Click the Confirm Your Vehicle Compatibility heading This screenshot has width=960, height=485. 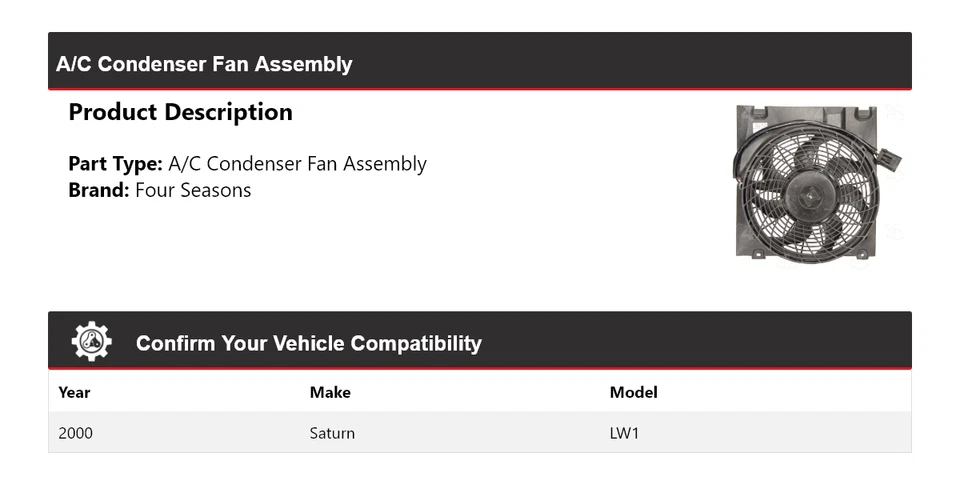click(308, 343)
